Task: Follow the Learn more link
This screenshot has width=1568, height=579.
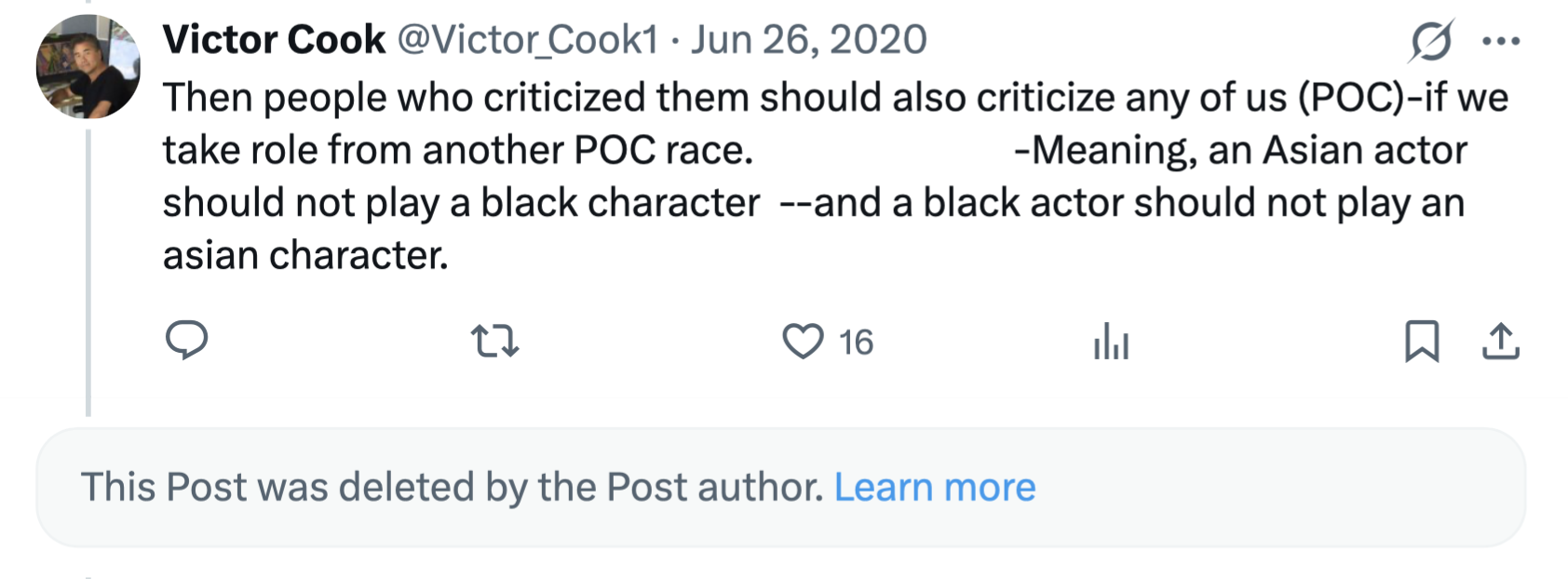Action: point(935,487)
